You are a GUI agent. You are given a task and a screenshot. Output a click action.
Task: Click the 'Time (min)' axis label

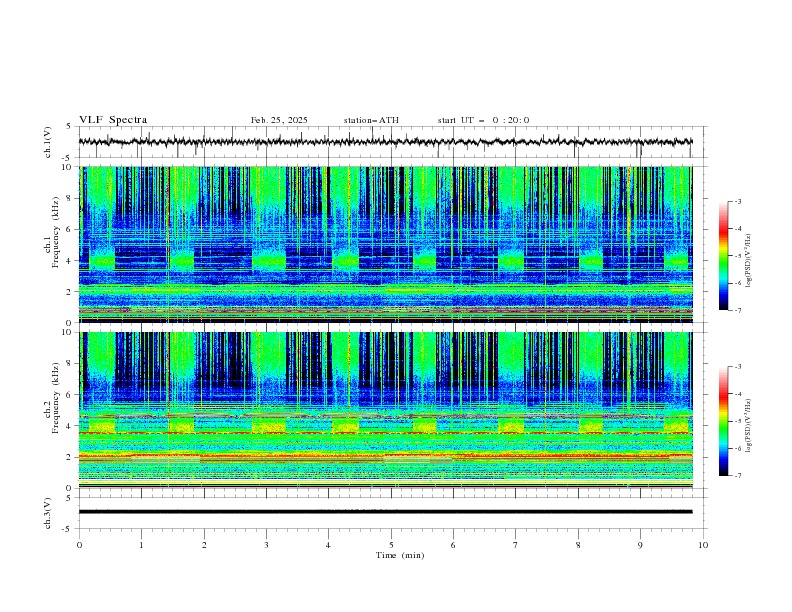click(400, 555)
